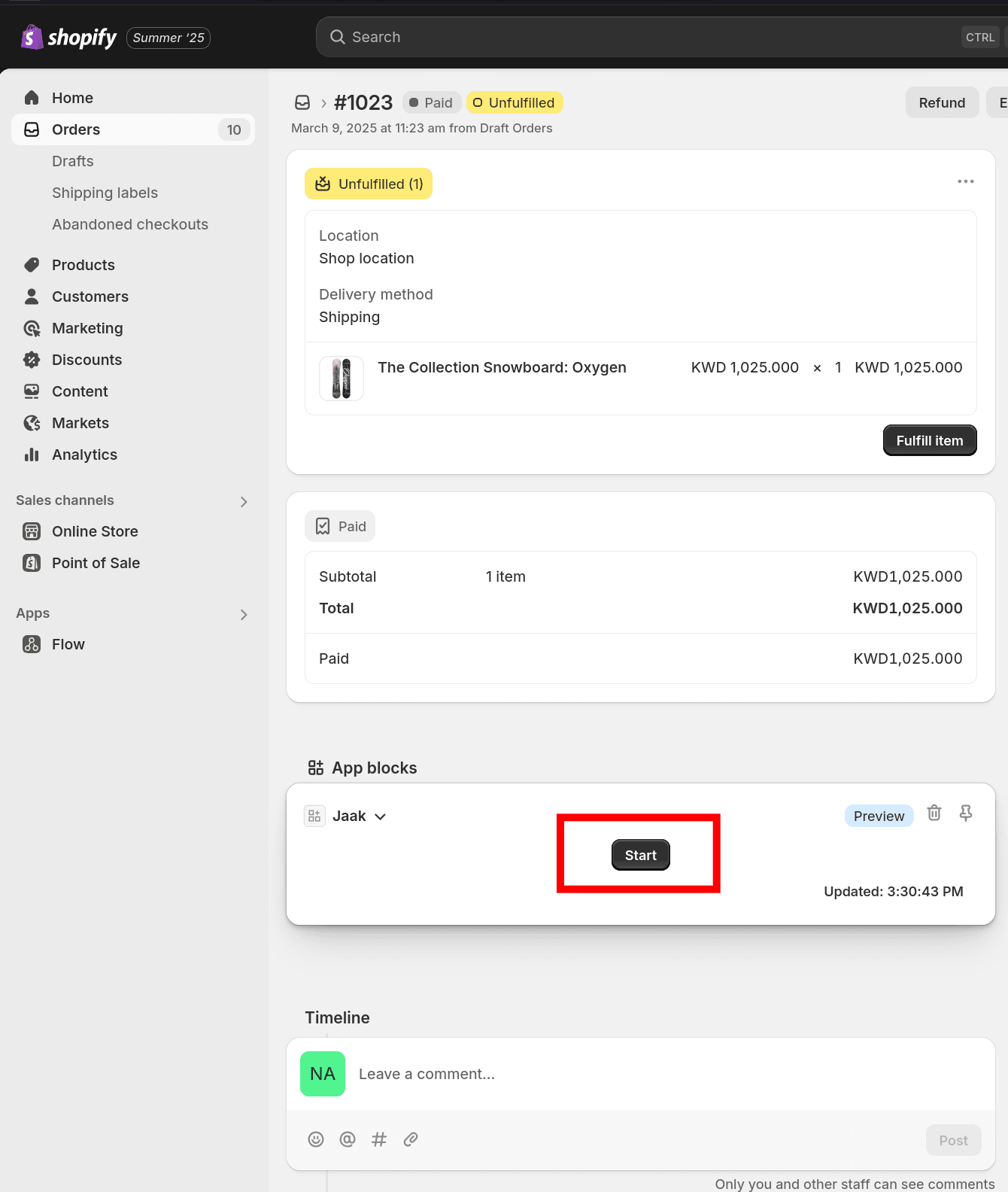Expand the Sales channels chevron
The height and width of the screenshot is (1192, 1008).
[x=244, y=501]
